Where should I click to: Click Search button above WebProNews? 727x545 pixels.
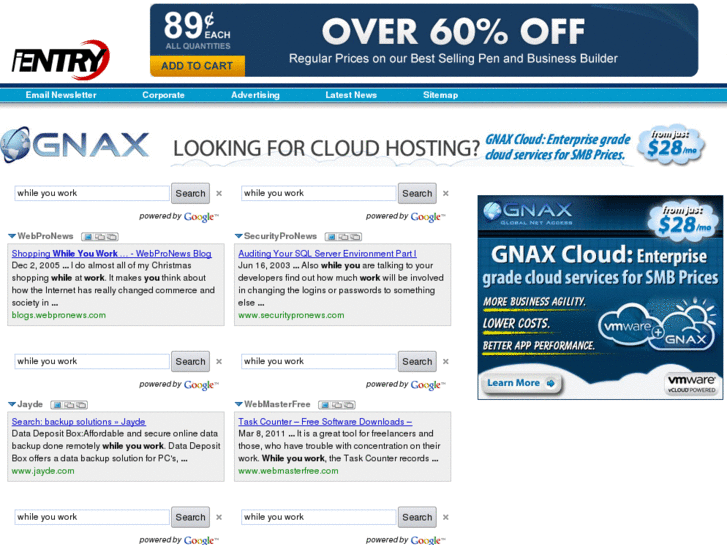190,193
